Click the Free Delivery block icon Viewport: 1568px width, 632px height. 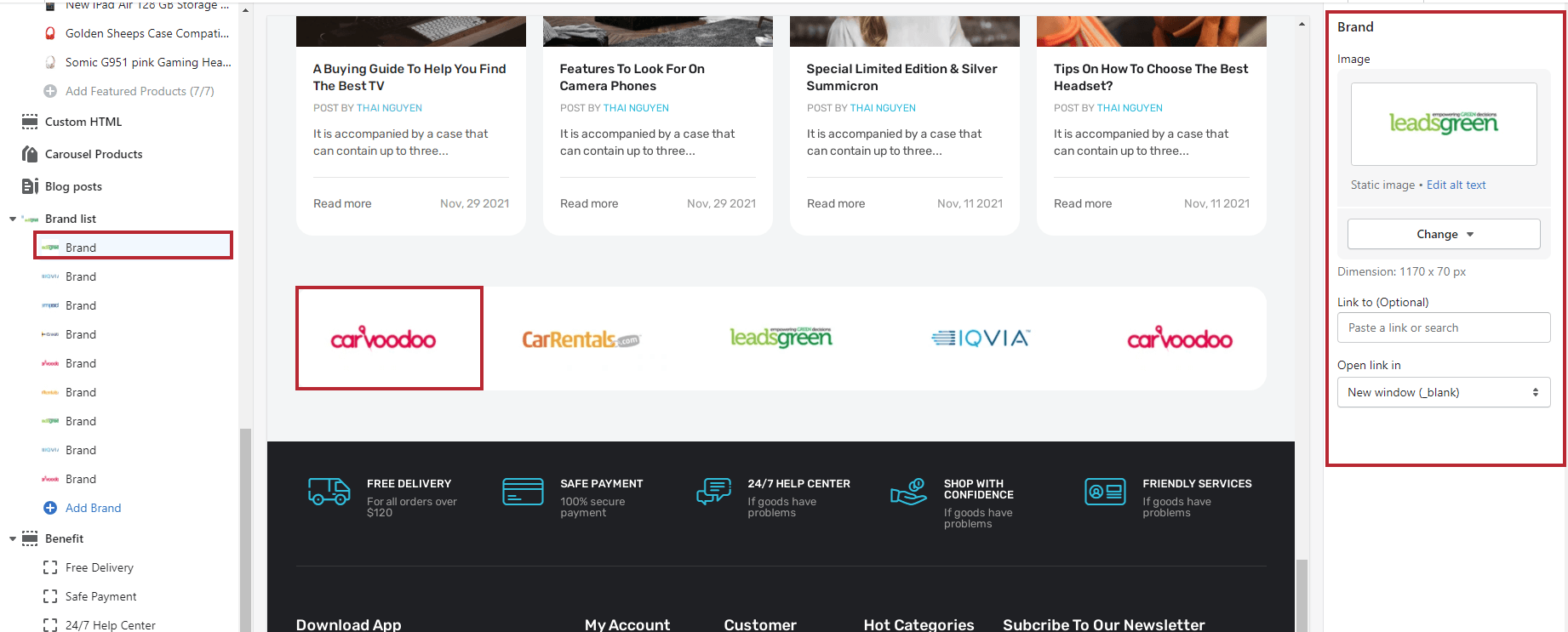[x=50, y=567]
